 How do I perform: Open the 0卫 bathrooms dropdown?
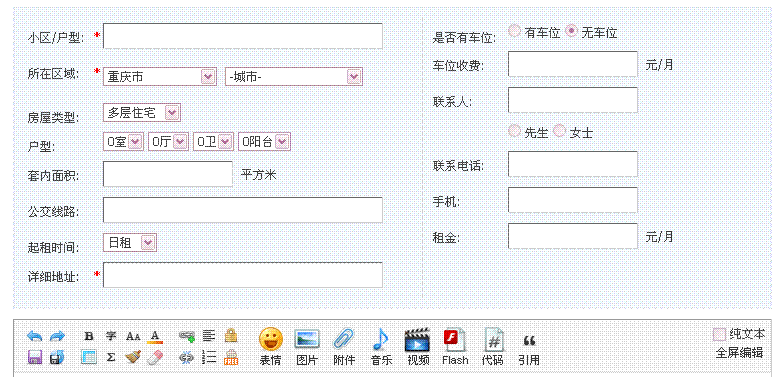pos(213,142)
